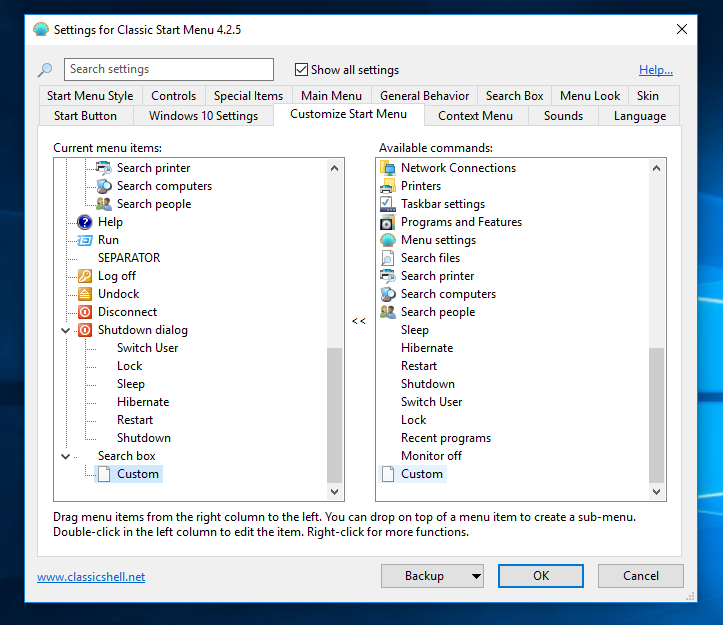The width and height of the screenshot is (723, 625).
Task: Click the available commands scrollbar thumb
Action: (657, 415)
